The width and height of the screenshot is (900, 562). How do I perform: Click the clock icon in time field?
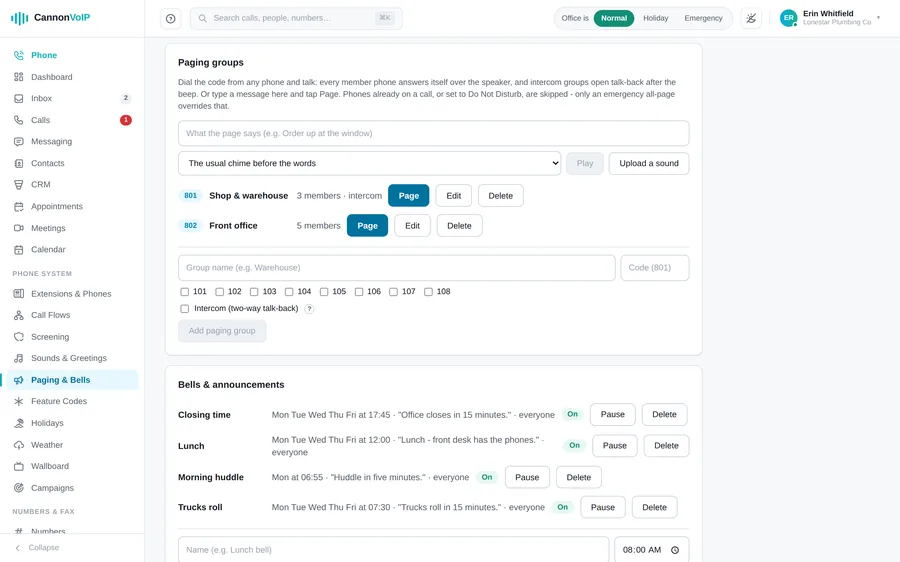click(675, 550)
